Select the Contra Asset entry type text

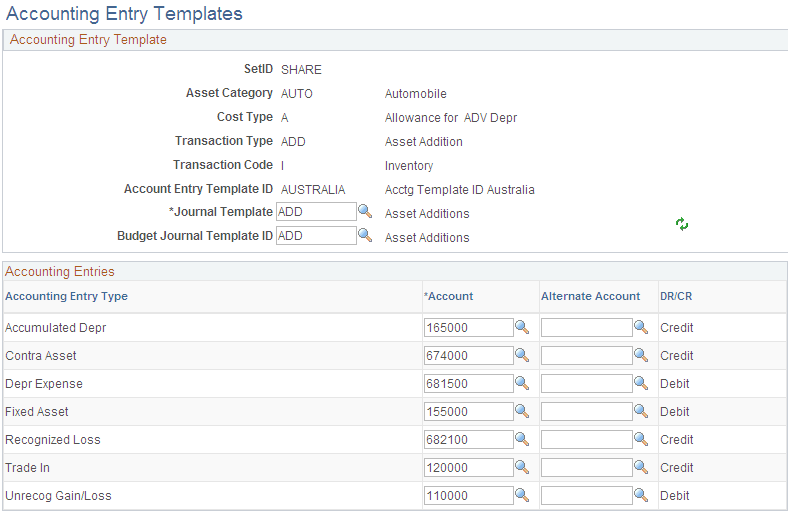coord(41,356)
